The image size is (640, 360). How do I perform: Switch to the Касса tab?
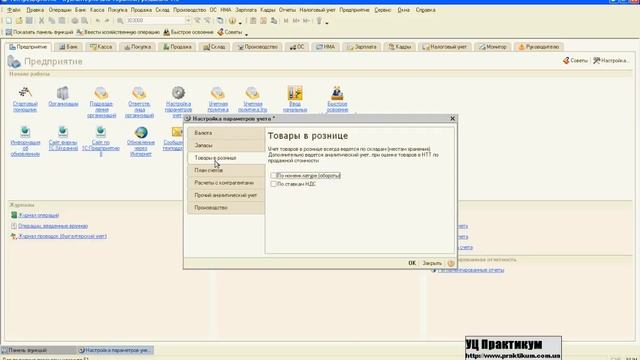(101, 47)
